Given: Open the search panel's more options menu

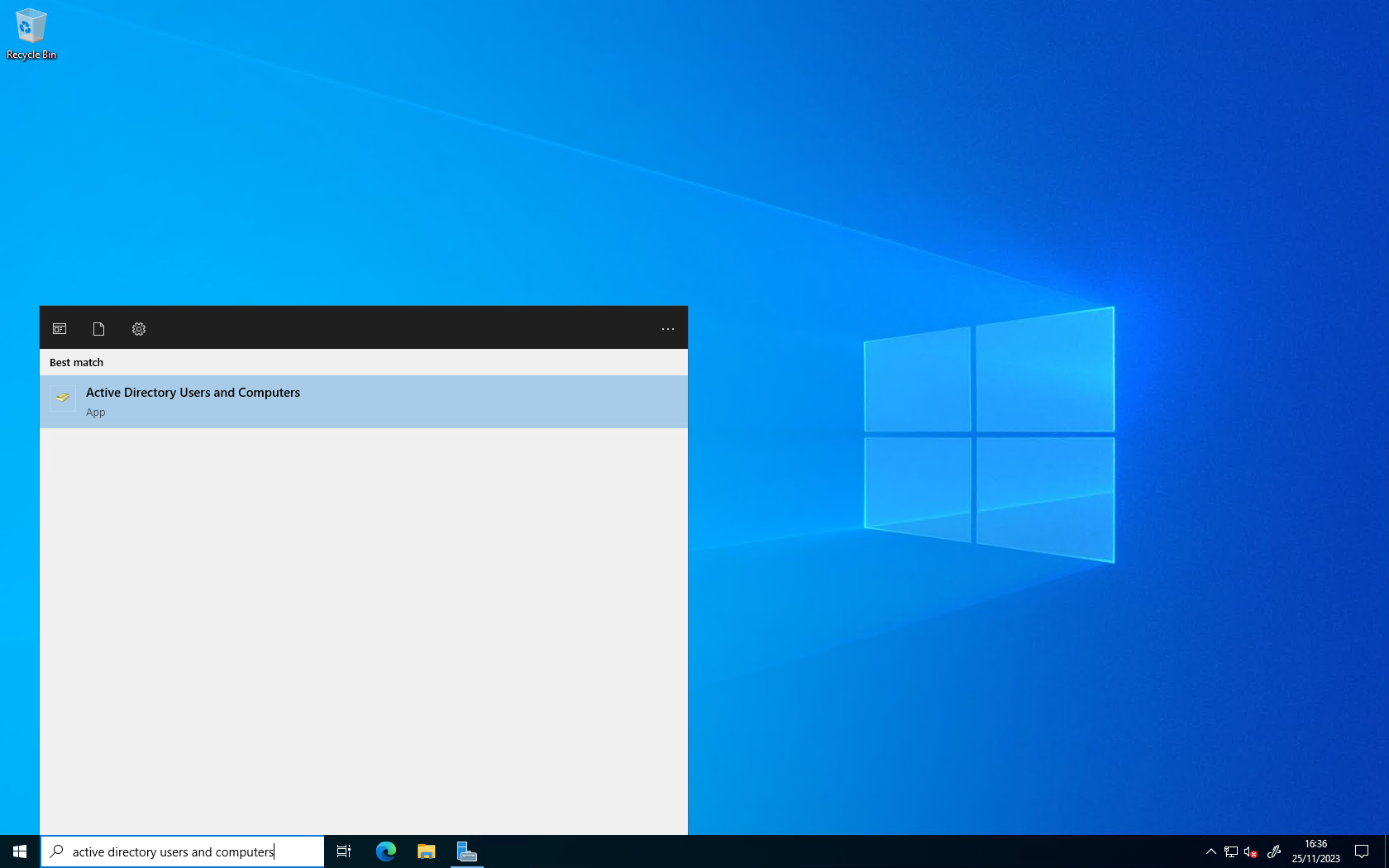Looking at the screenshot, I should point(668,329).
